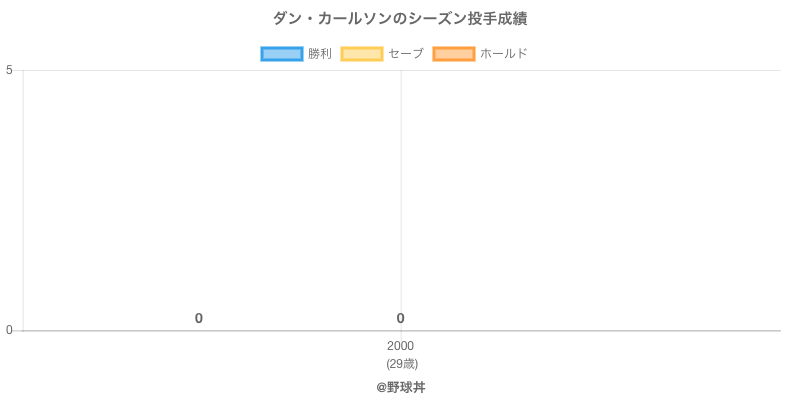This screenshot has width=800, height=400.
Task: Click the 0 data label left of center gridline
Action: coord(199,319)
